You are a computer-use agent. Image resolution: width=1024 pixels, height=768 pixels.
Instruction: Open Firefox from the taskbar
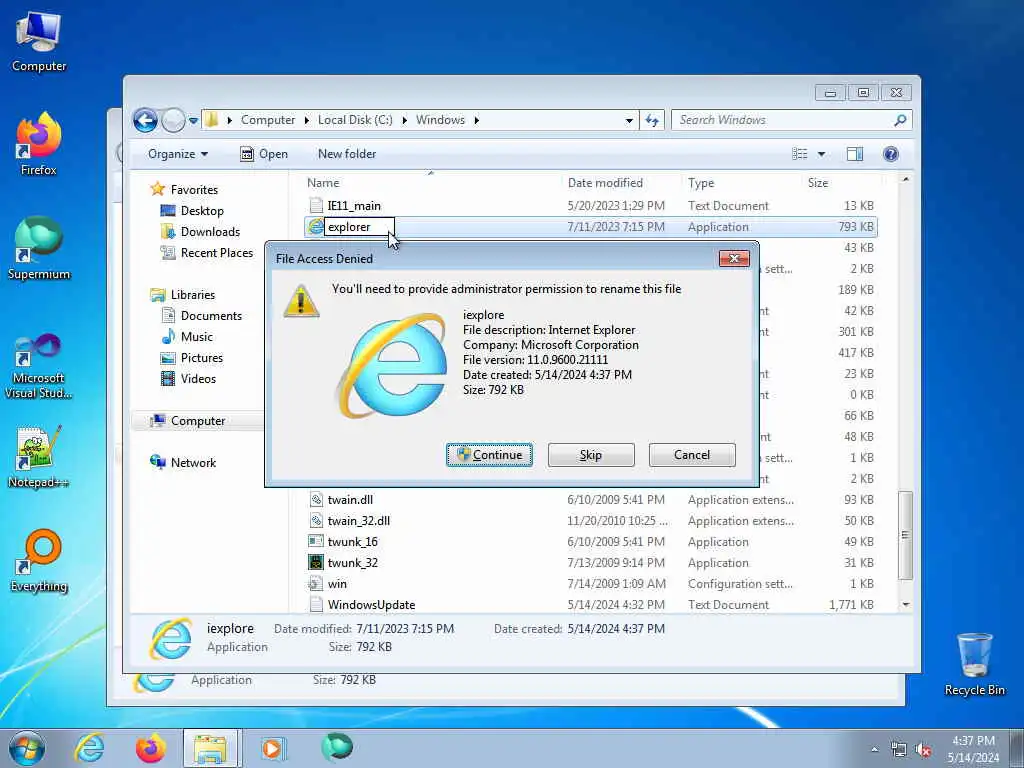[151, 748]
